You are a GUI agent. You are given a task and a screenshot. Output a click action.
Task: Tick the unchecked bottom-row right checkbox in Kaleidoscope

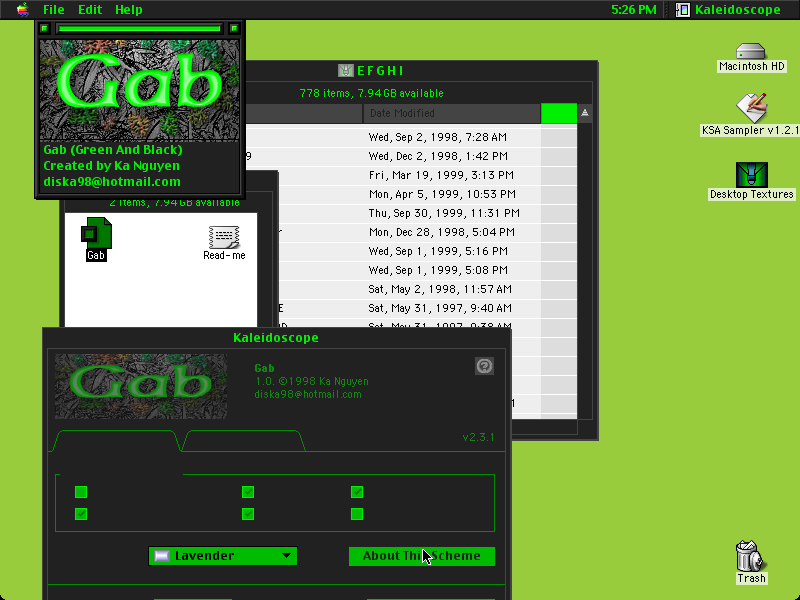(x=357, y=514)
